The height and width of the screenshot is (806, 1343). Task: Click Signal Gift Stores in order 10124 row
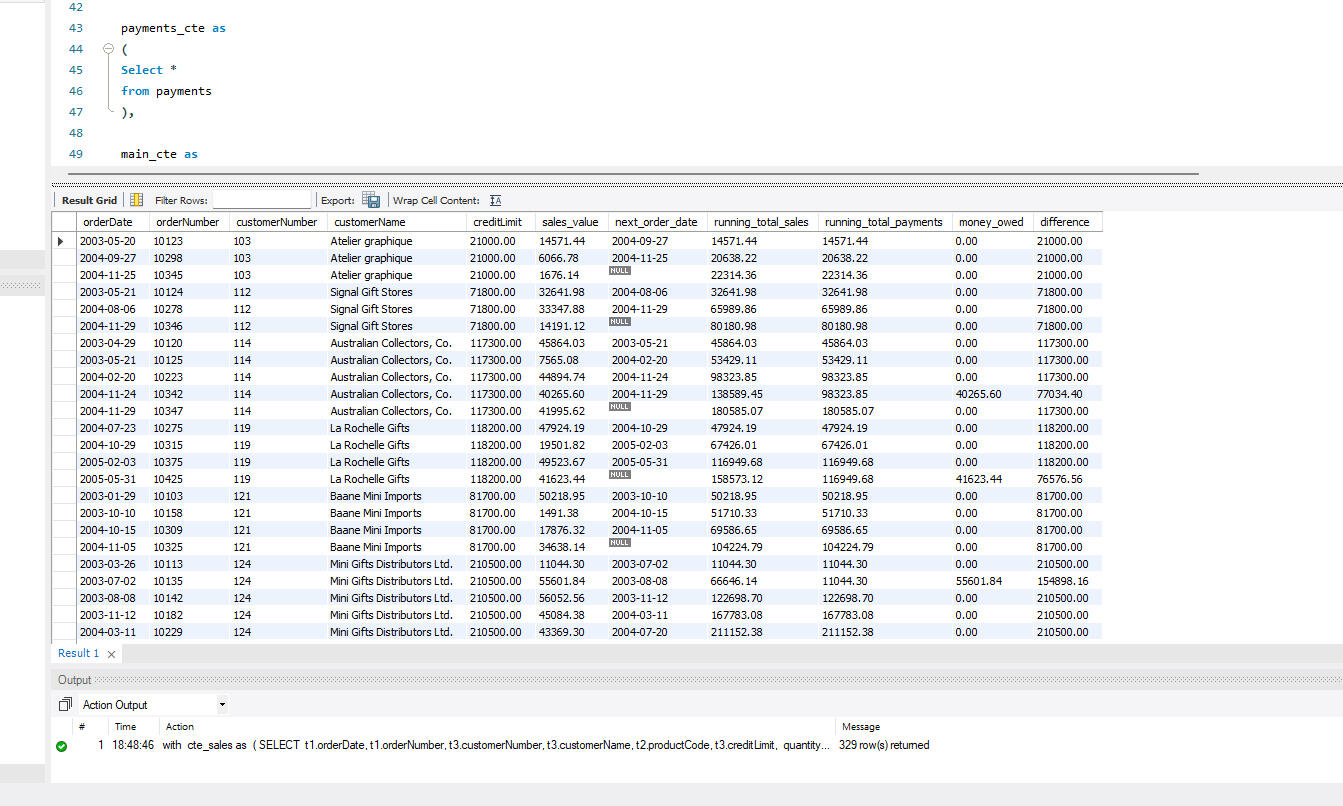(371, 292)
